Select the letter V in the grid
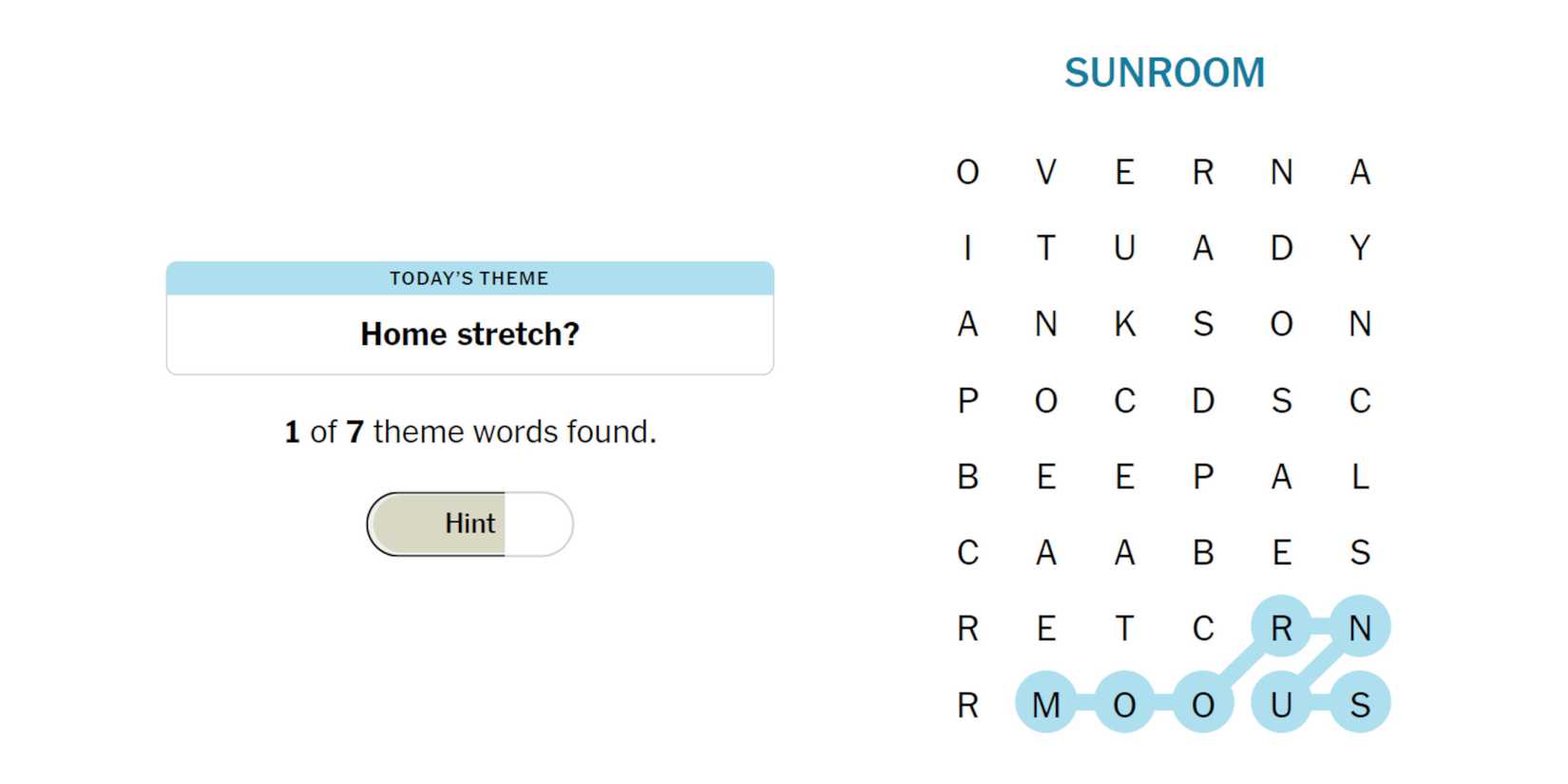Screen dimensions: 1568x784 pos(1045,172)
